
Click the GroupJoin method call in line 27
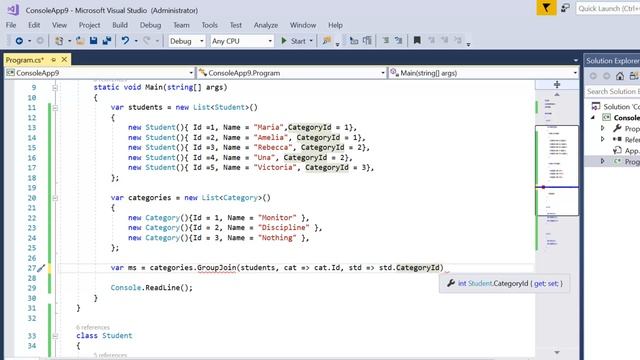point(216,268)
